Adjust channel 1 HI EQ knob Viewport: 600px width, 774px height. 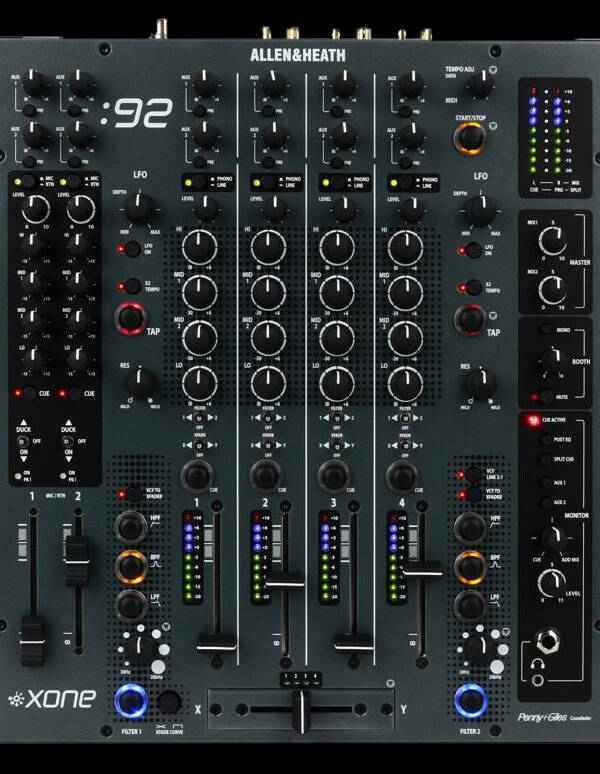click(200, 247)
